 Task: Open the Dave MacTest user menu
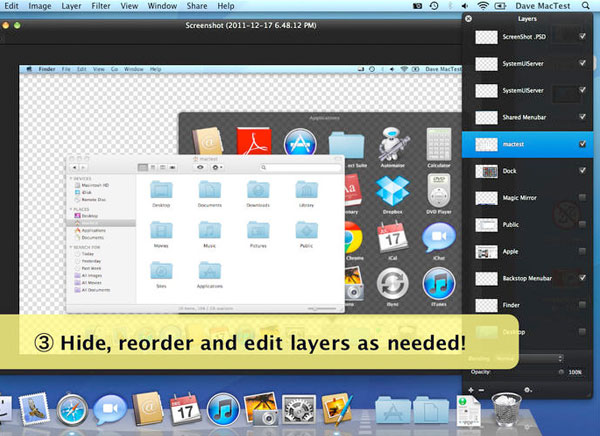[x=543, y=6]
